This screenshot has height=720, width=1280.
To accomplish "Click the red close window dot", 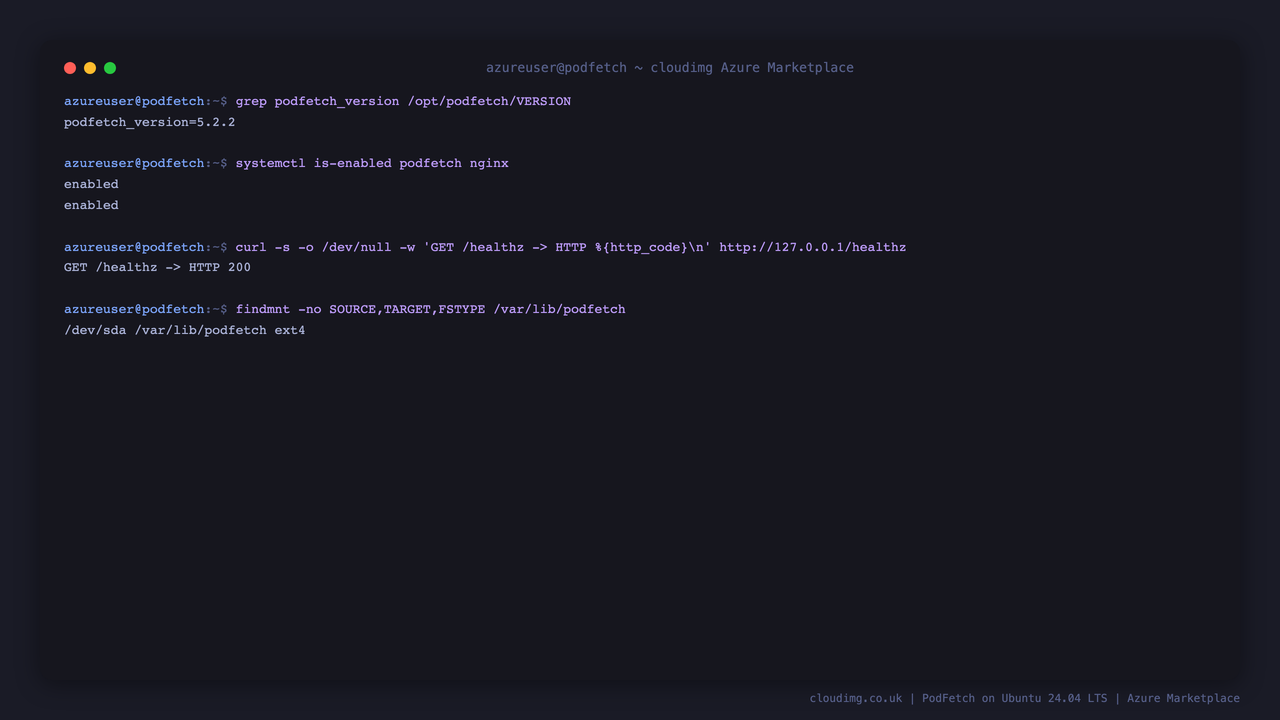I will pyautogui.click(x=70, y=68).
